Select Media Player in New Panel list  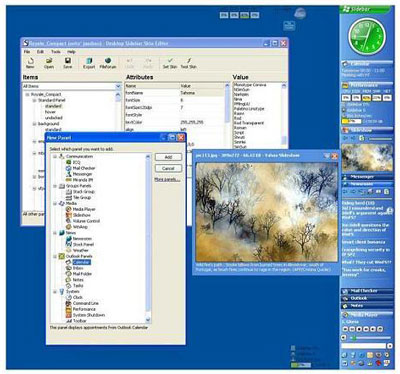(81, 209)
